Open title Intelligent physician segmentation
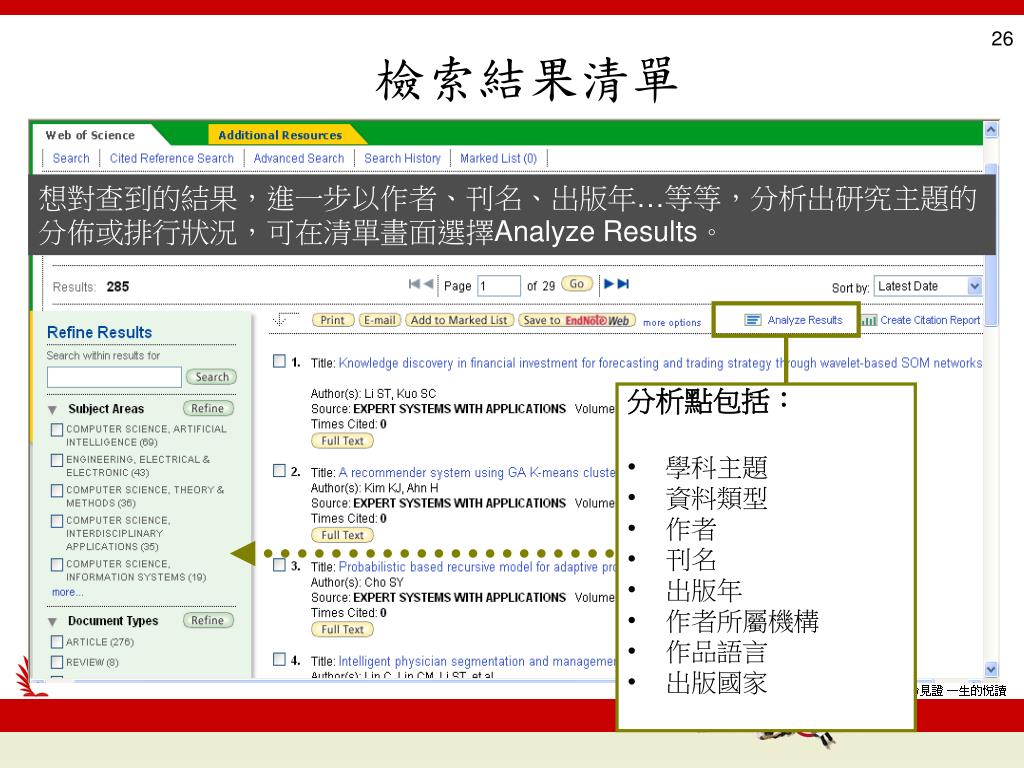The height and width of the screenshot is (768, 1024). click(477, 662)
